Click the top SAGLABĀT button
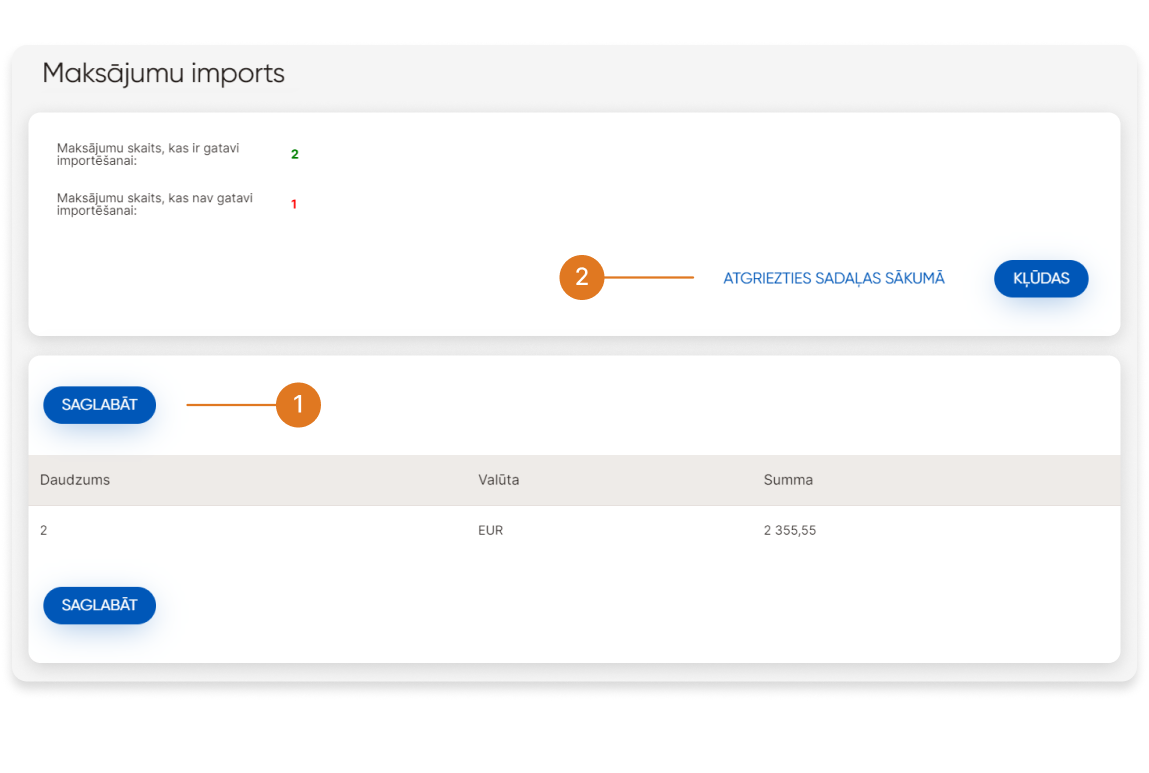The height and width of the screenshot is (773, 1149). point(99,405)
